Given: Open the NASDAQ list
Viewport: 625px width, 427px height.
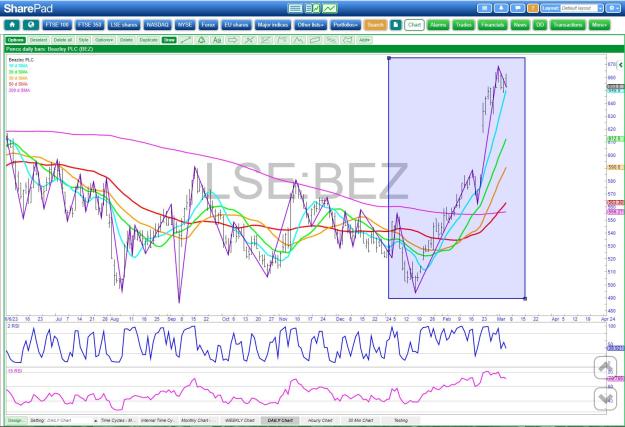Looking at the screenshot, I should coord(157,25).
